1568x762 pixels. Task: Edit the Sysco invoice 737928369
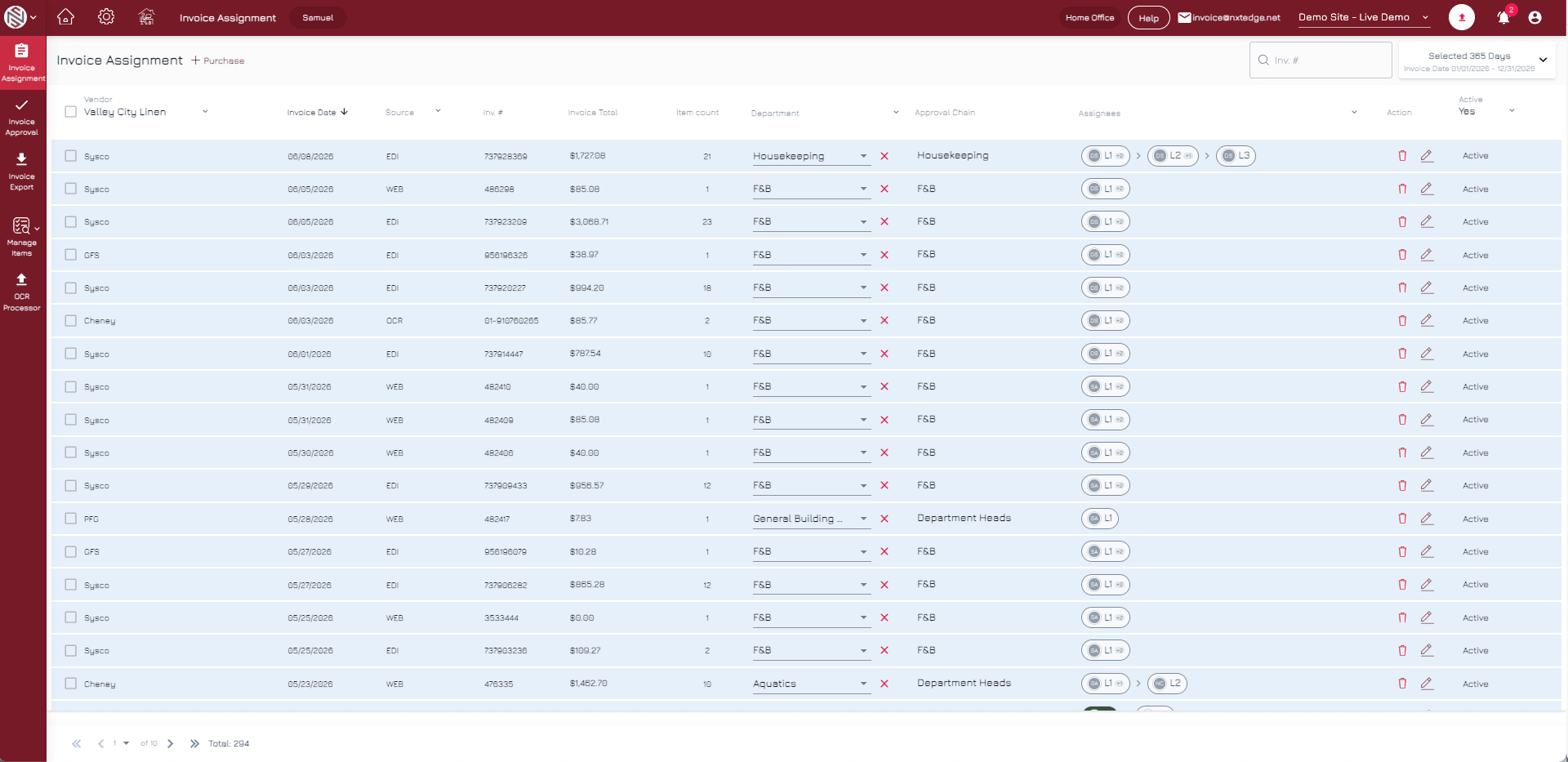pyautogui.click(x=1427, y=155)
